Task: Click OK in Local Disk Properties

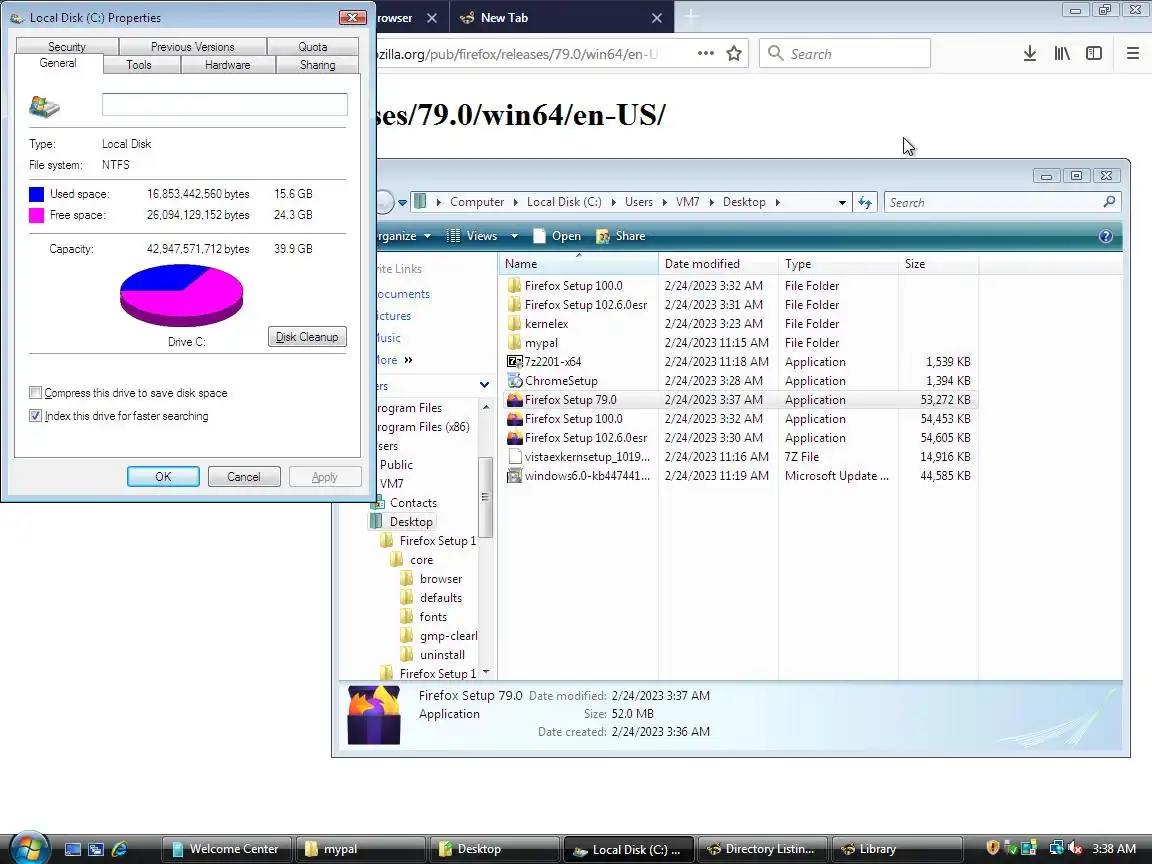Action: [x=163, y=477]
